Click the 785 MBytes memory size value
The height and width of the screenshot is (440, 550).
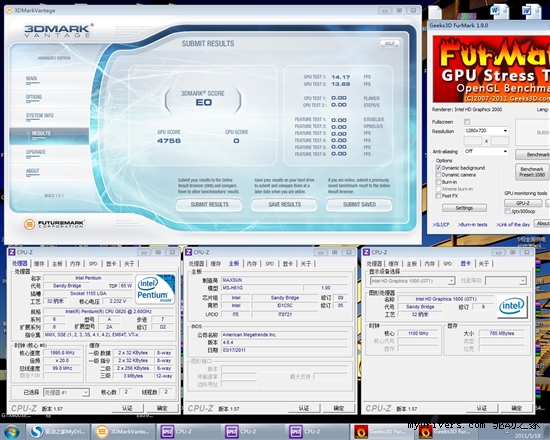(x=502, y=333)
